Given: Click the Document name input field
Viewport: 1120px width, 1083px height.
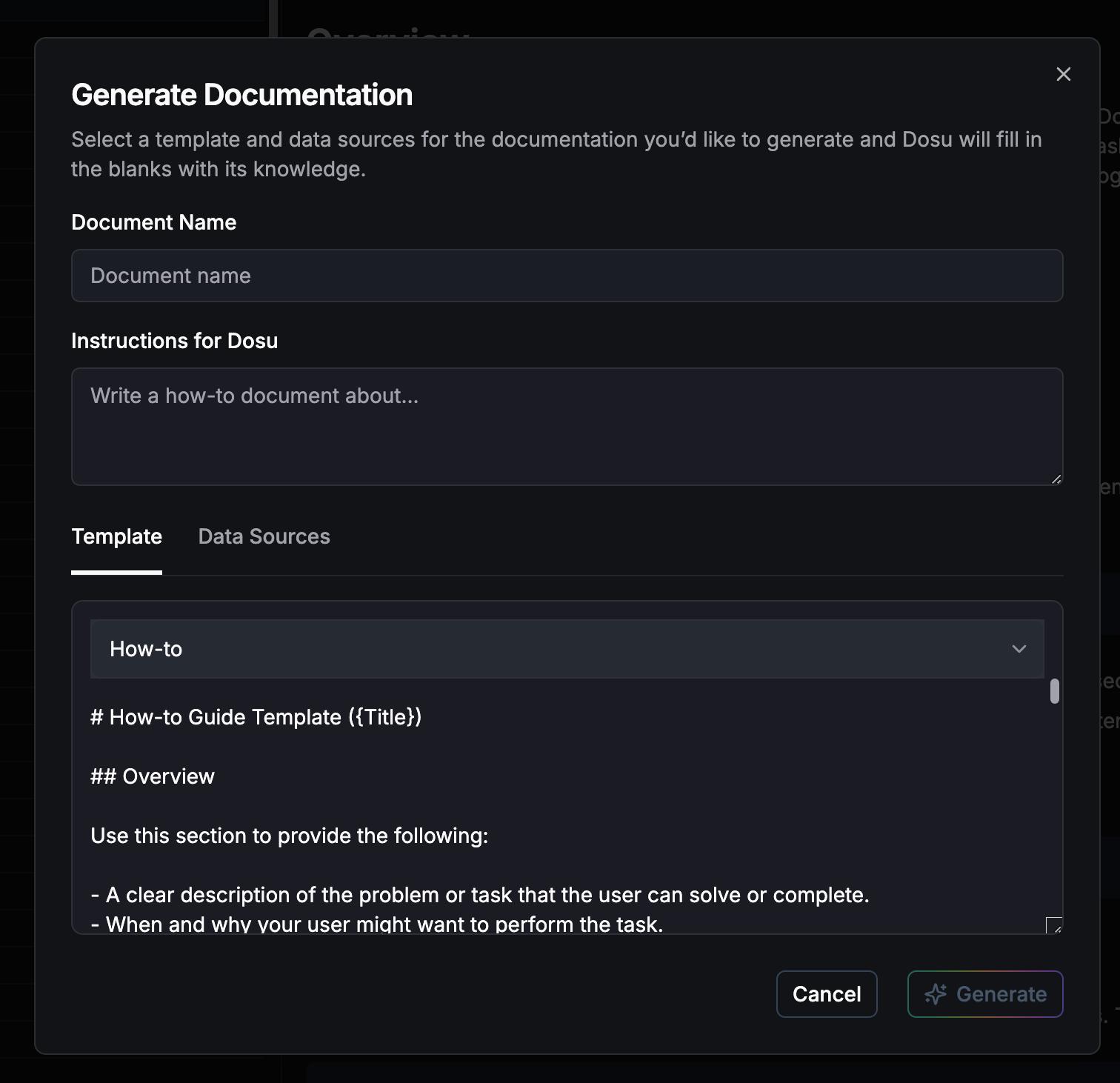Looking at the screenshot, I should tap(567, 276).
